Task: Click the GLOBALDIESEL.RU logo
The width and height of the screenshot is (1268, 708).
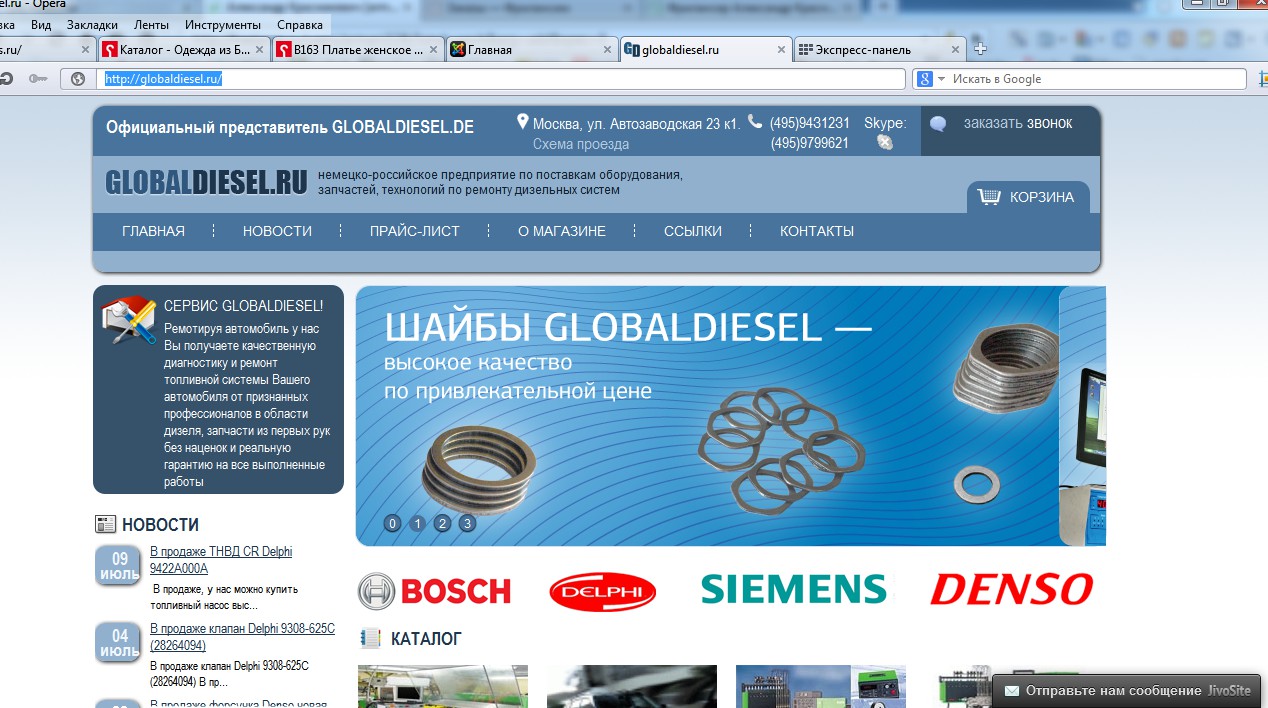Action: 206,182
